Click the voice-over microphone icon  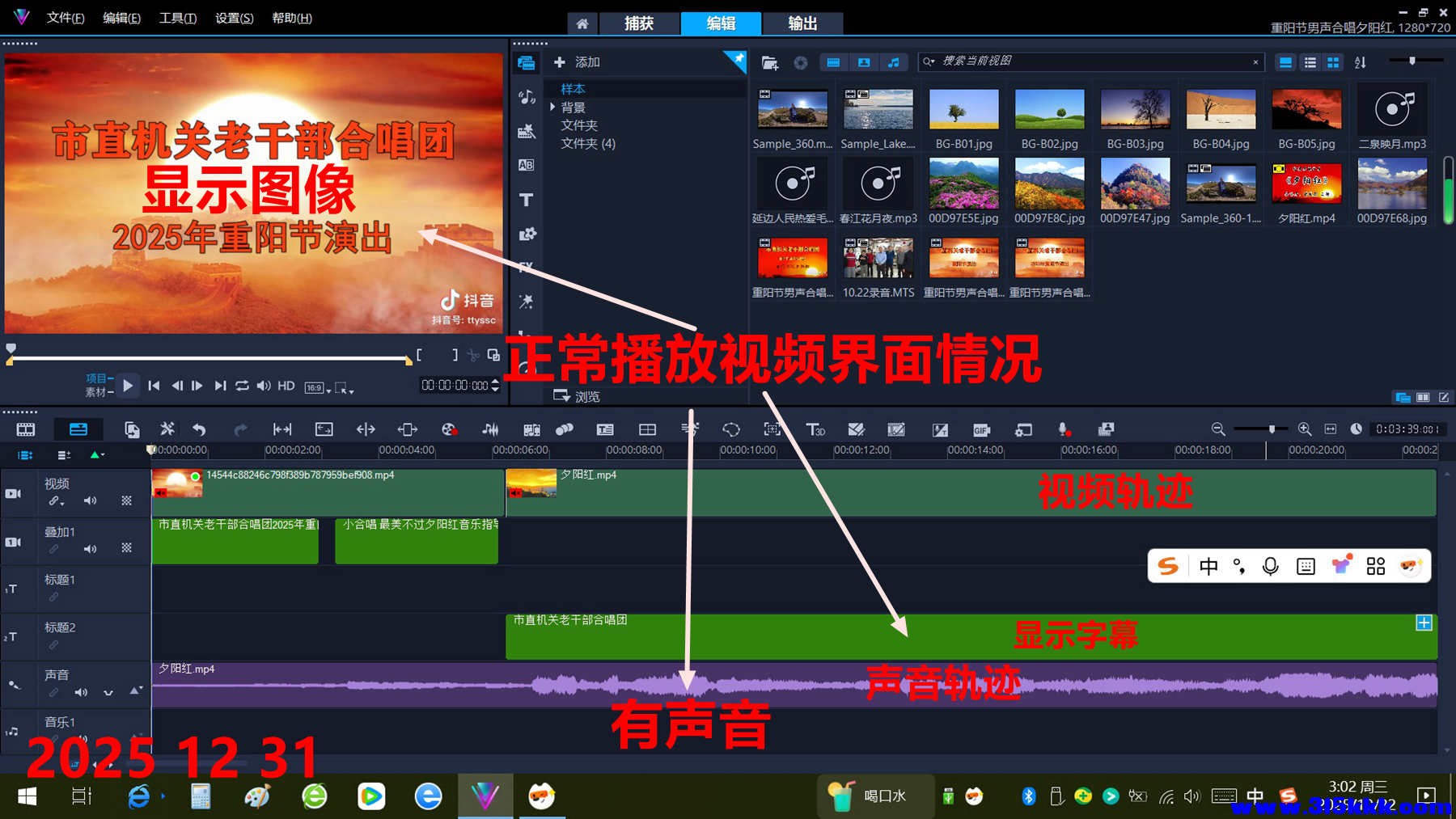click(1064, 429)
